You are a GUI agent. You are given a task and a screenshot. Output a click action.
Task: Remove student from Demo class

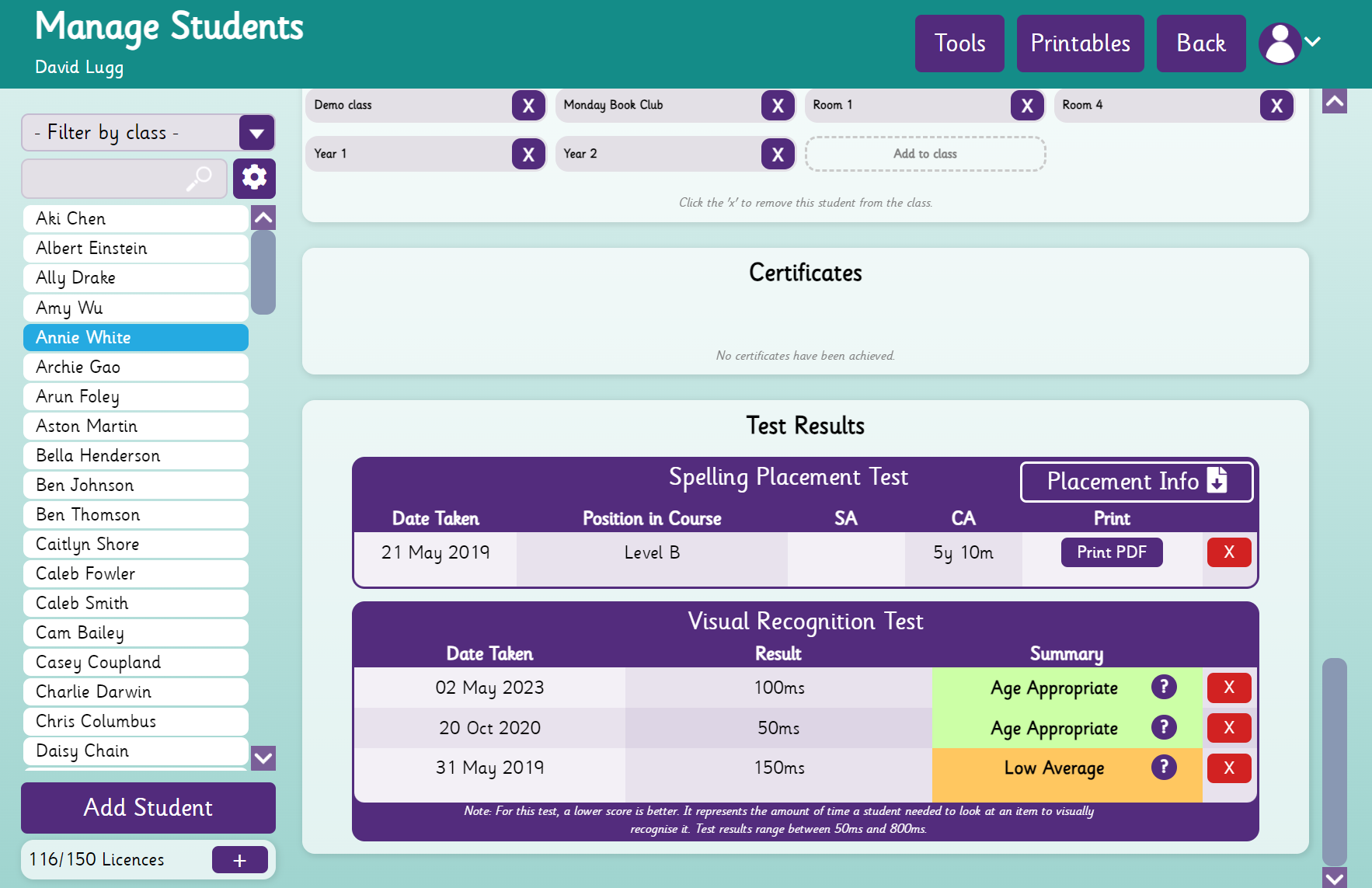[x=528, y=106]
